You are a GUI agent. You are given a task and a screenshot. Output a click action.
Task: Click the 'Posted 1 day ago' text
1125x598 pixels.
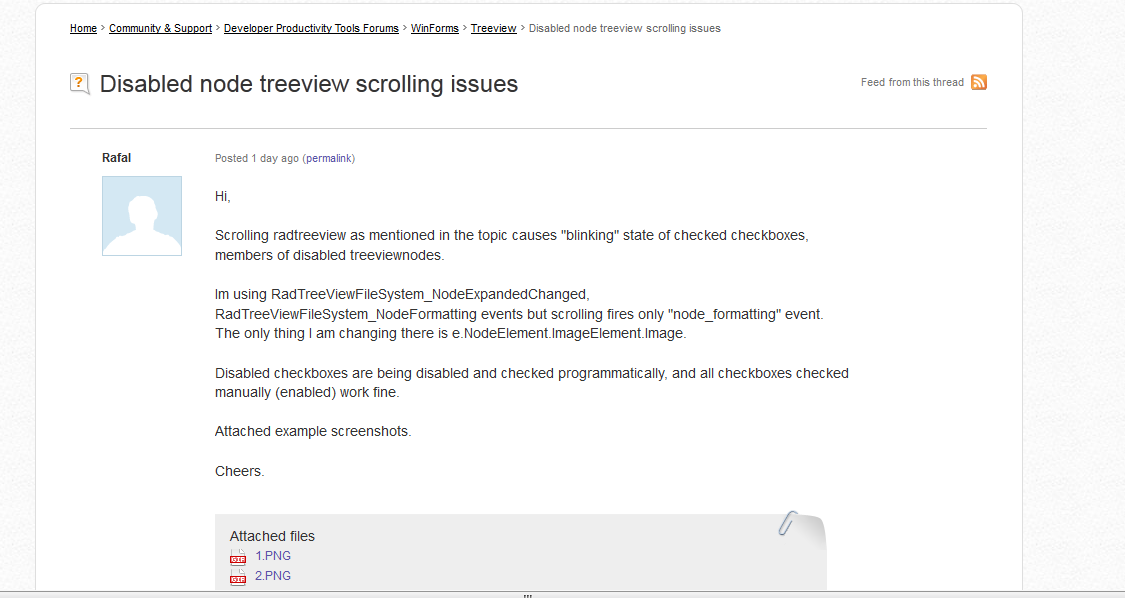pyautogui.click(x=257, y=158)
